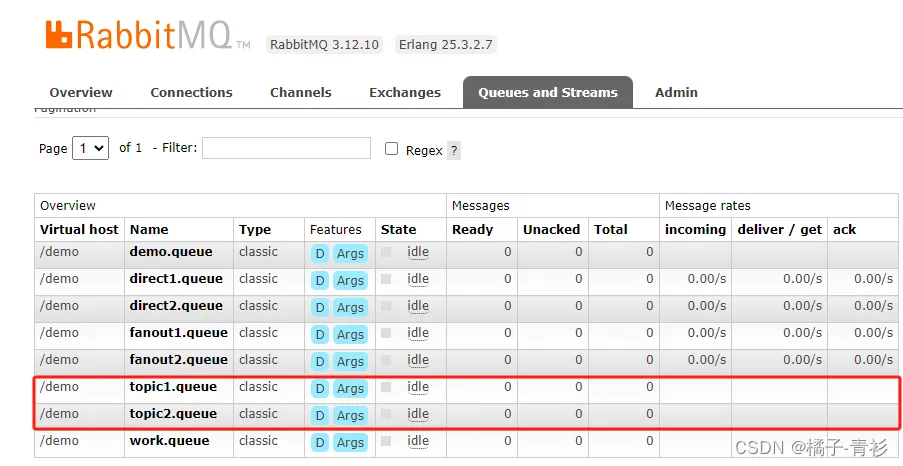Click the idle state of work.queue

click(x=418, y=442)
